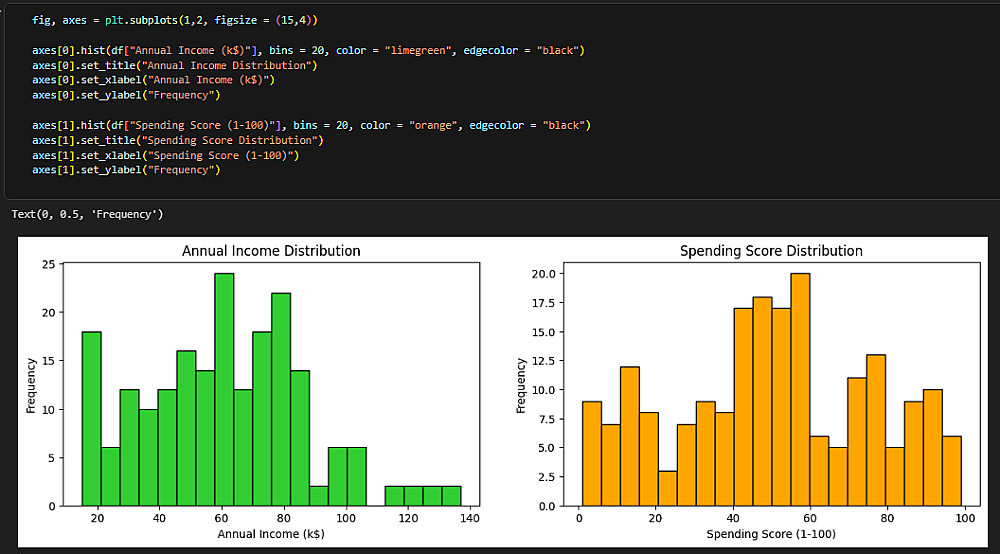Click the plt.subplots code line
1000x554 pixels.
pyautogui.click(x=175, y=20)
